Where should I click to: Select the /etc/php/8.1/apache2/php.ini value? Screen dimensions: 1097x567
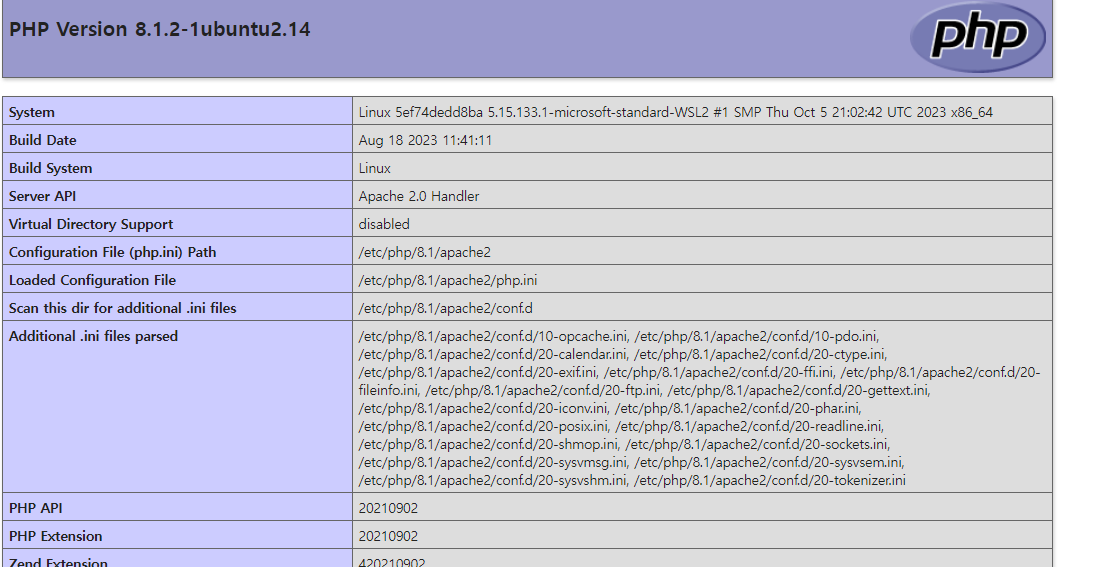click(x=448, y=280)
